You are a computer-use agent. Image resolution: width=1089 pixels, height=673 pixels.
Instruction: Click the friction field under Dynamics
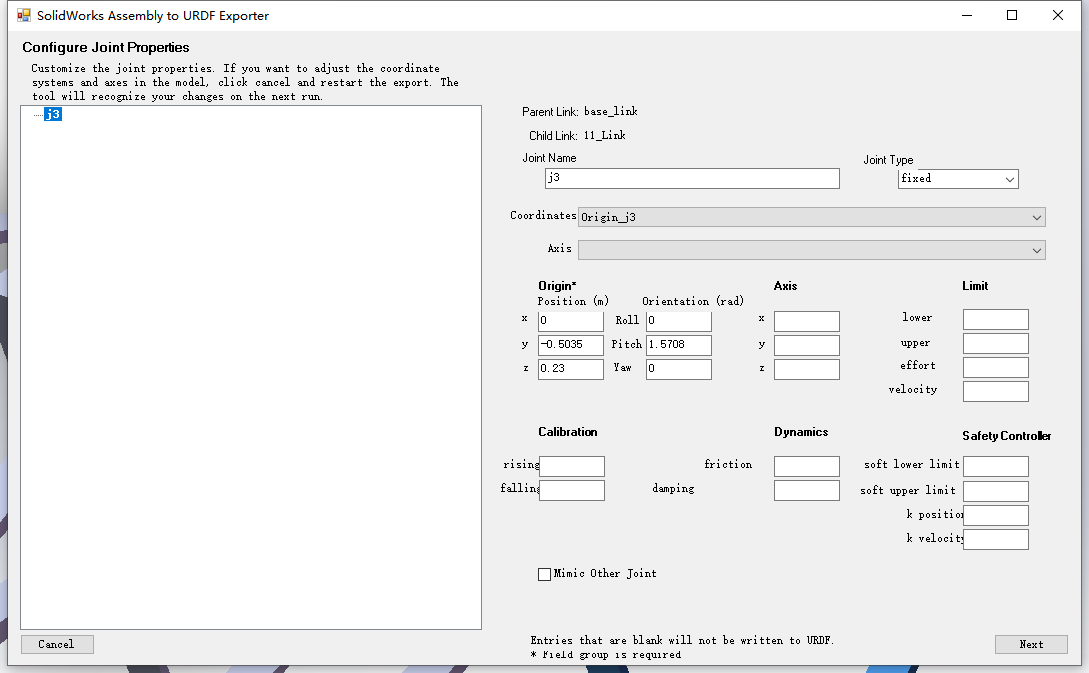coord(806,466)
